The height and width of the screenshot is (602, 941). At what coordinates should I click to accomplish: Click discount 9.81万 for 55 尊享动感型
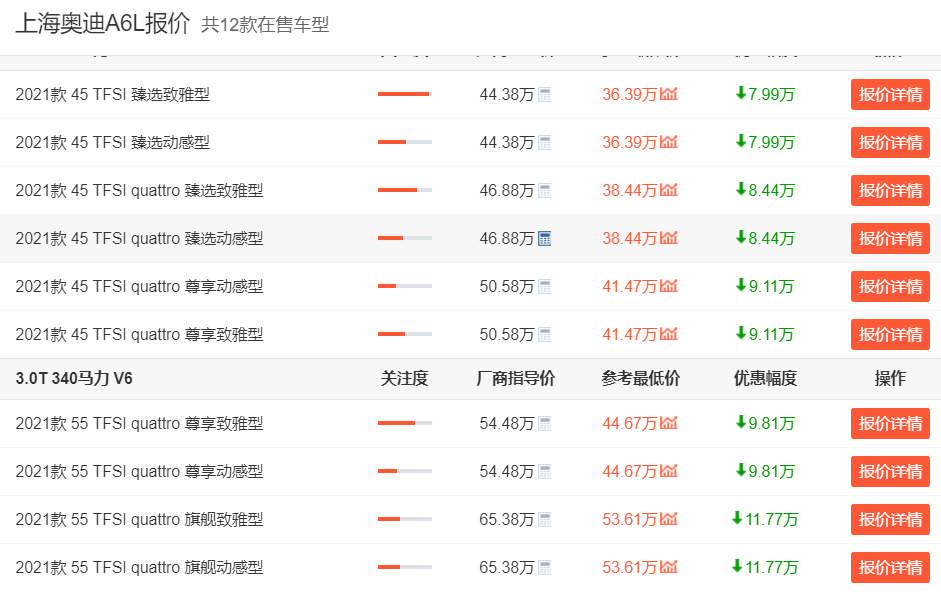(765, 472)
